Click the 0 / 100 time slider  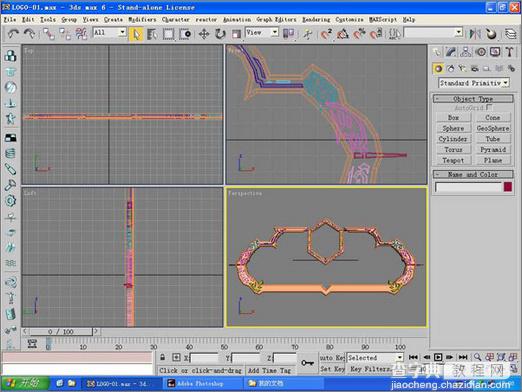[x=61, y=332]
